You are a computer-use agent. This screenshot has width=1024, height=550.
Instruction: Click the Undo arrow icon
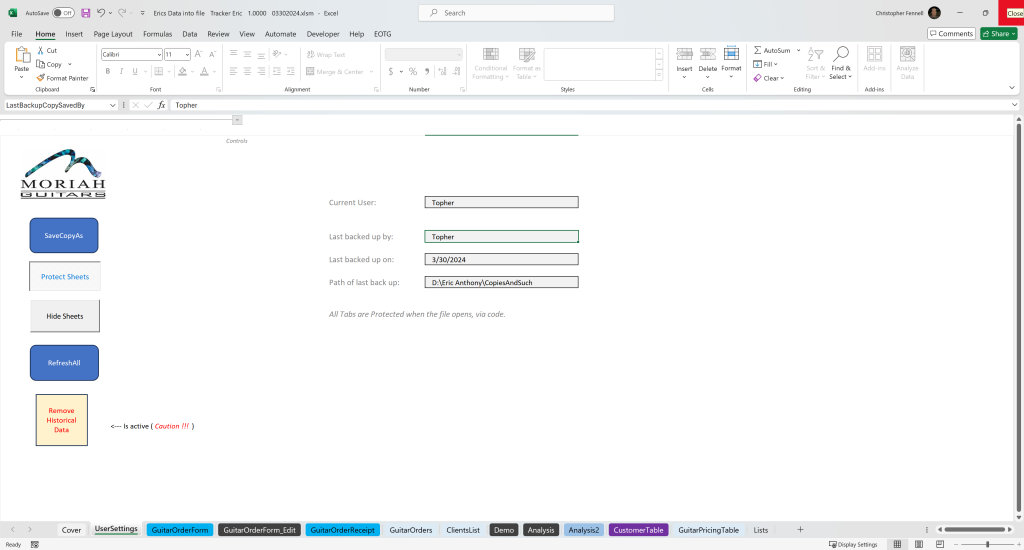pyautogui.click(x=101, y=12)
